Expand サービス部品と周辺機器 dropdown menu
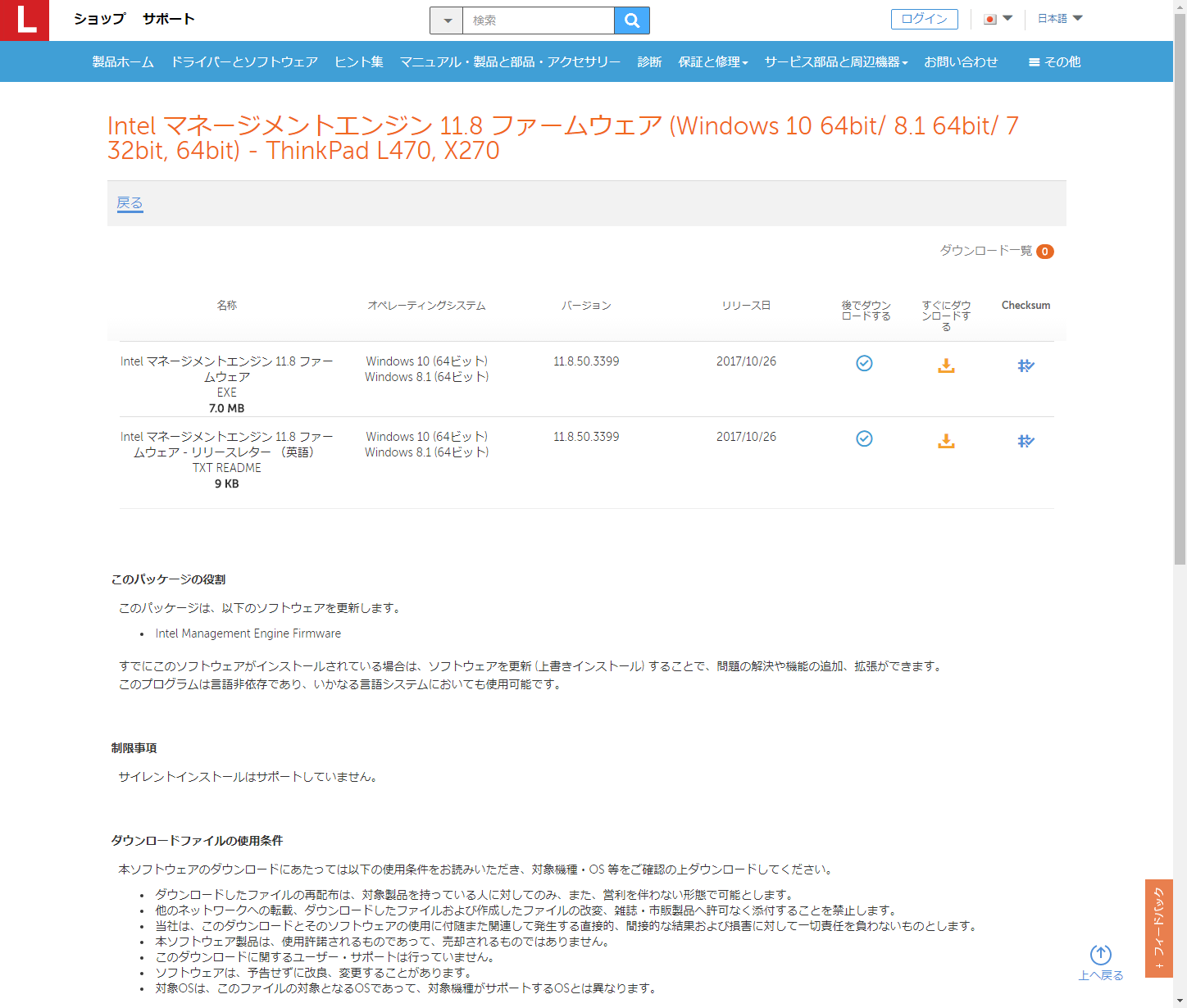Screen dimensions: 1187x1008 (836, 61)
